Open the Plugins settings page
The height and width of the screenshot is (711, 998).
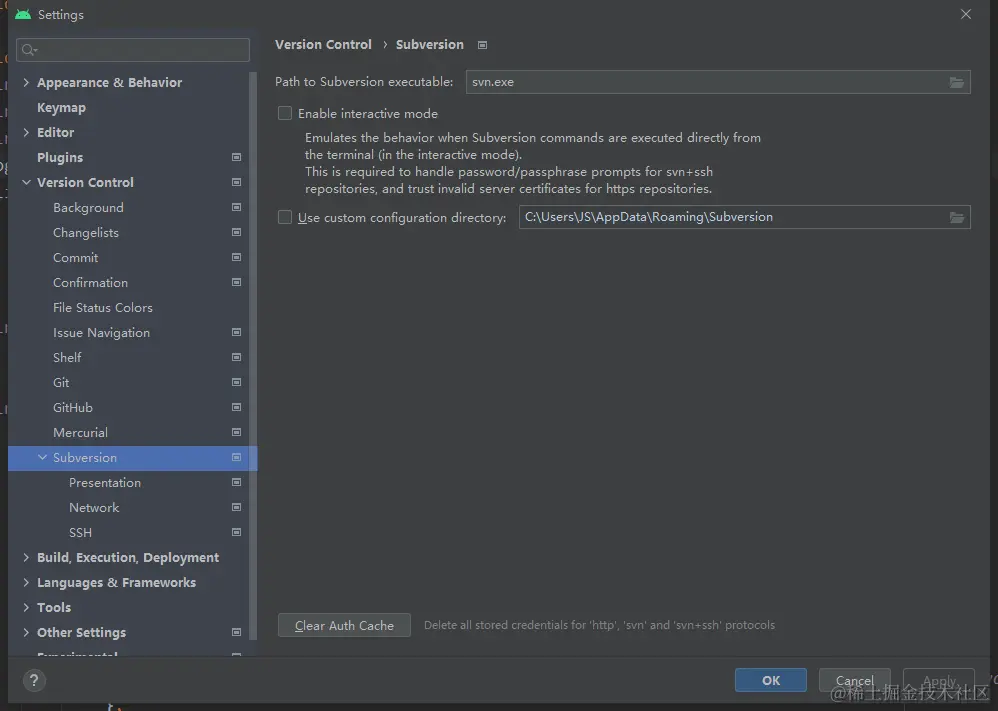pos(60,157)
